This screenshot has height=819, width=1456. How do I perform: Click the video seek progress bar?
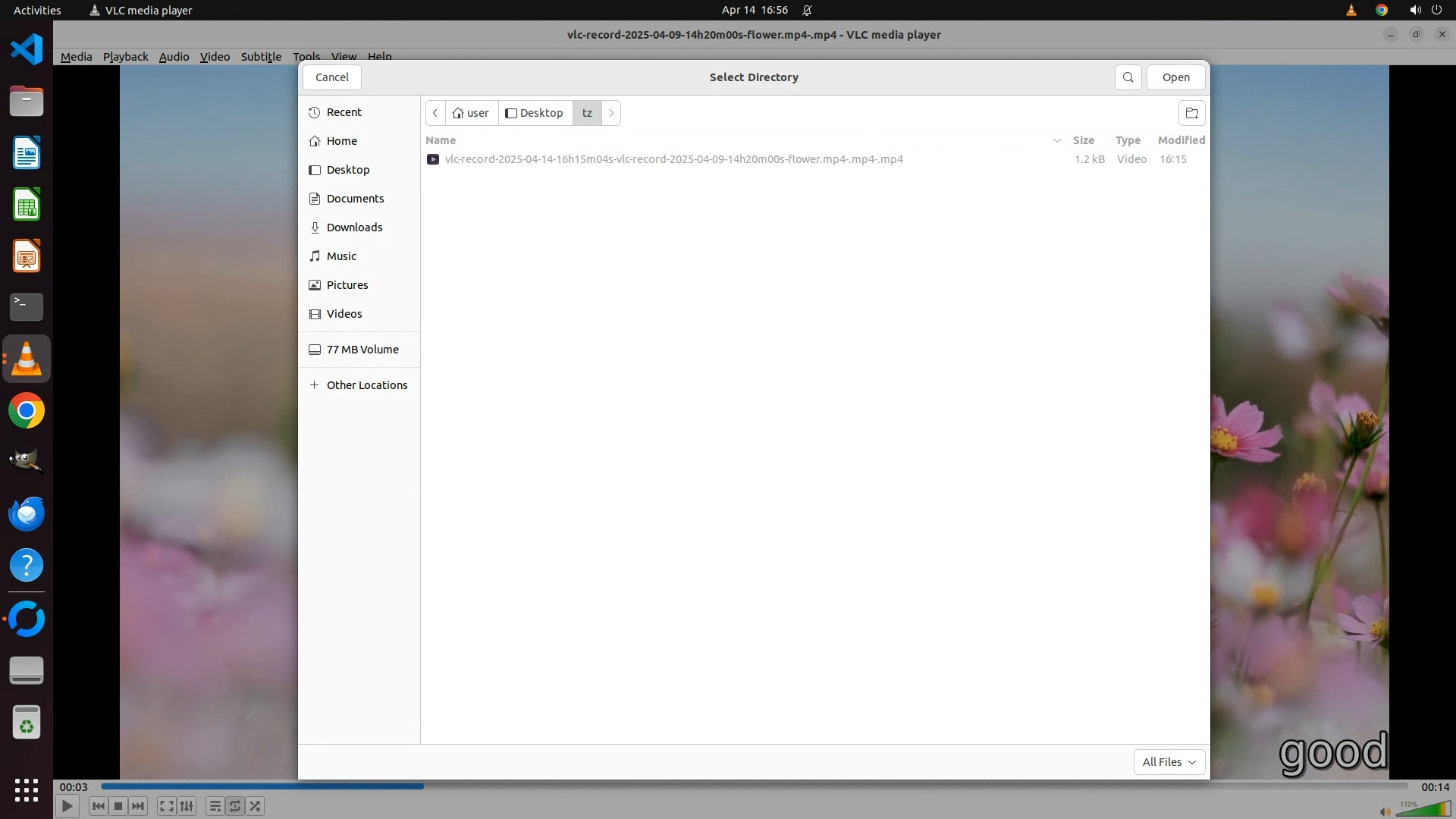754,786
